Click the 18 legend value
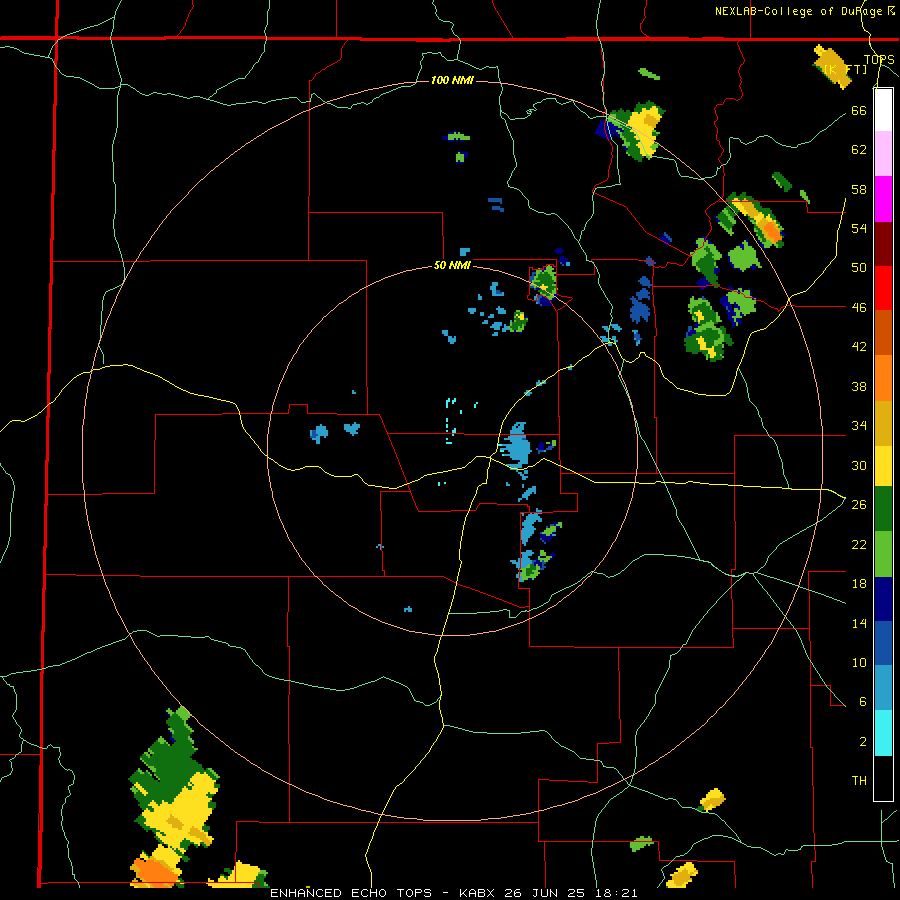The width and height of the screenshot is (900, 900). [x=859, y=584]
